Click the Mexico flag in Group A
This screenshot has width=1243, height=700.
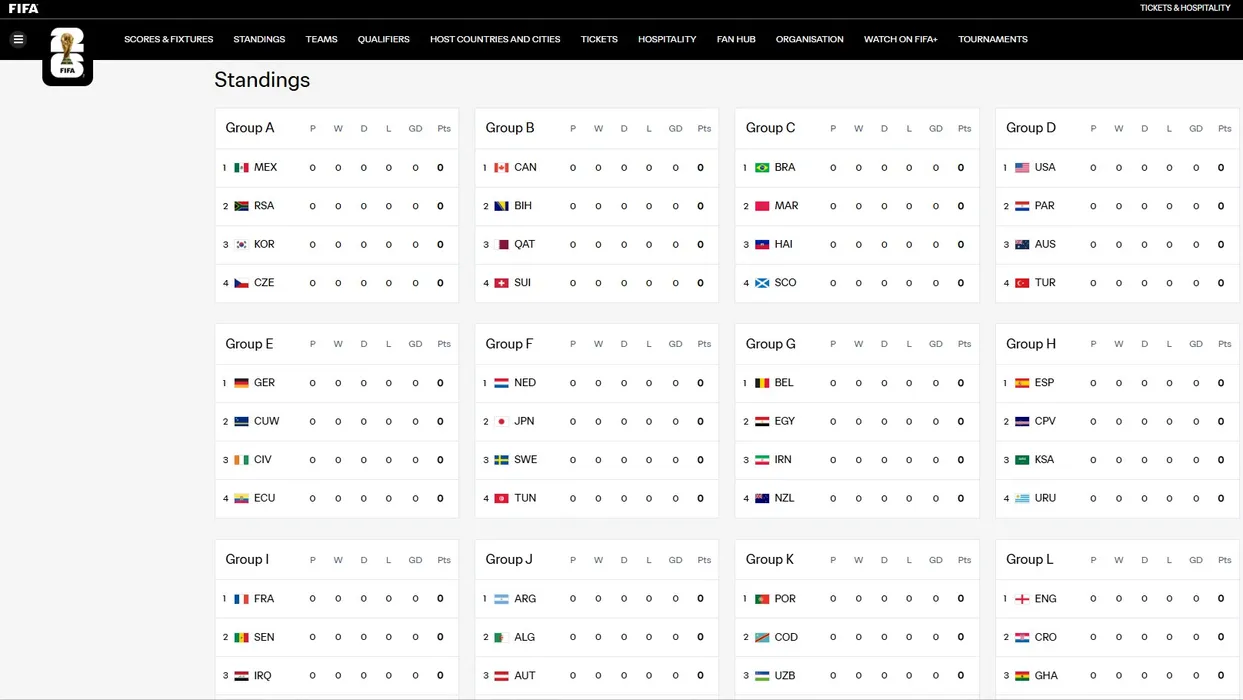pos(241,168)
